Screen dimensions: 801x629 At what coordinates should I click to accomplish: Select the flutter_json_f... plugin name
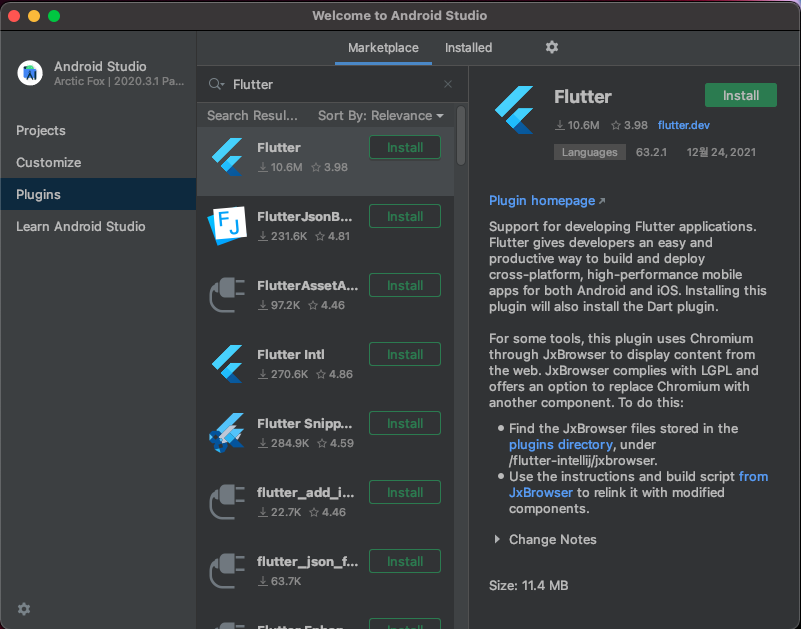[308, 562]
